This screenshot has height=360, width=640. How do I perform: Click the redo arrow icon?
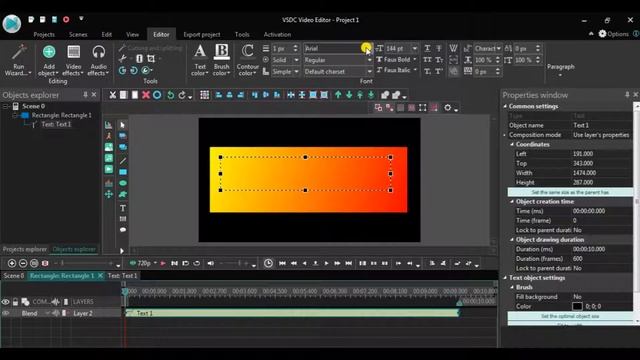182,95
